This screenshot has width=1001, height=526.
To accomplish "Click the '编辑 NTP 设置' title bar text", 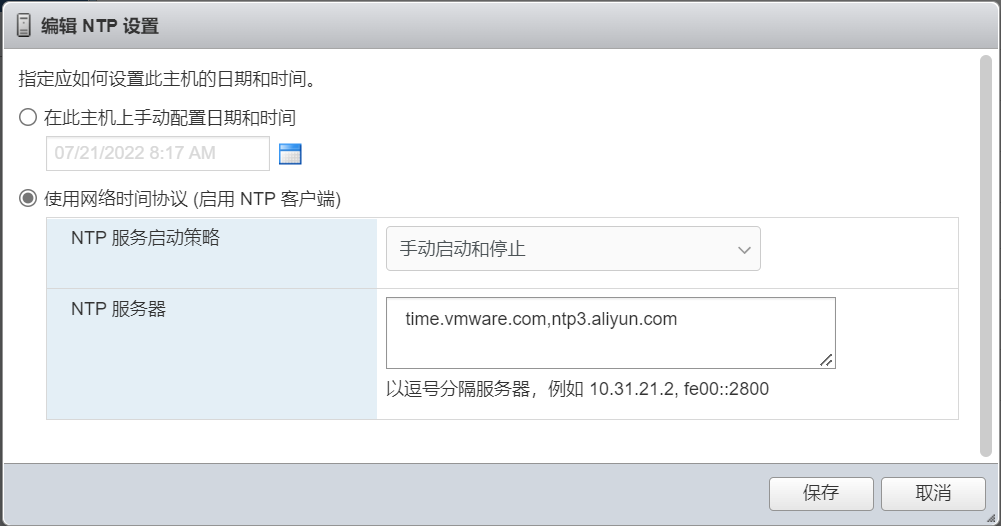I will click(x=100, y=27).
